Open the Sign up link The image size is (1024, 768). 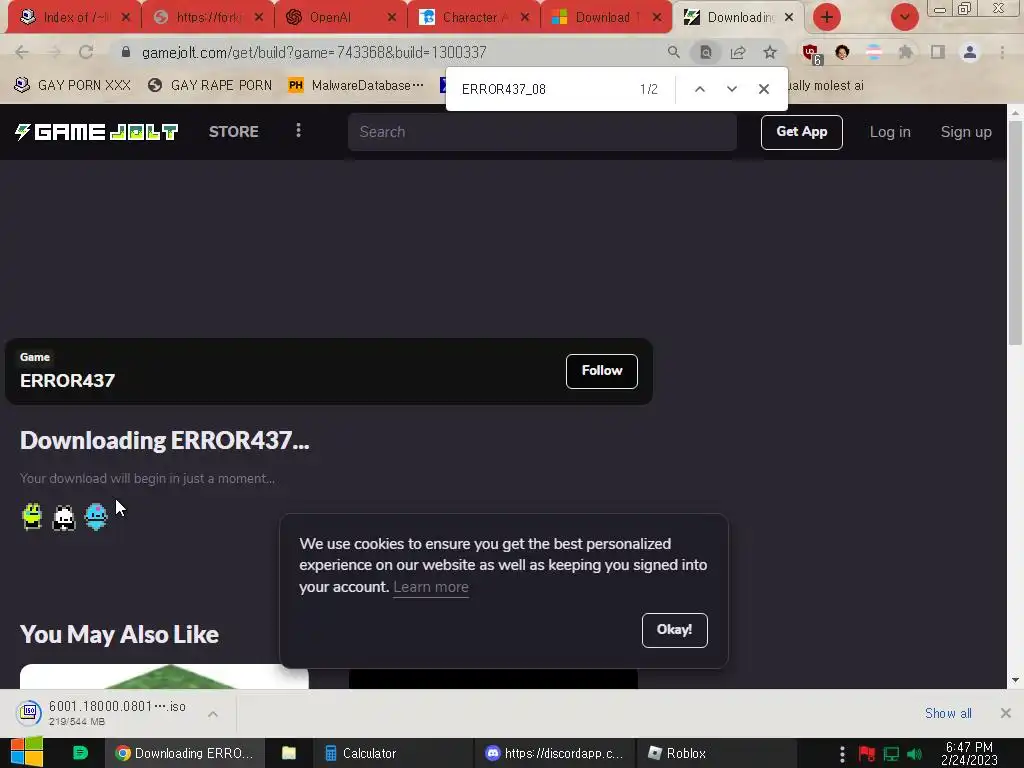click(966, 132)
